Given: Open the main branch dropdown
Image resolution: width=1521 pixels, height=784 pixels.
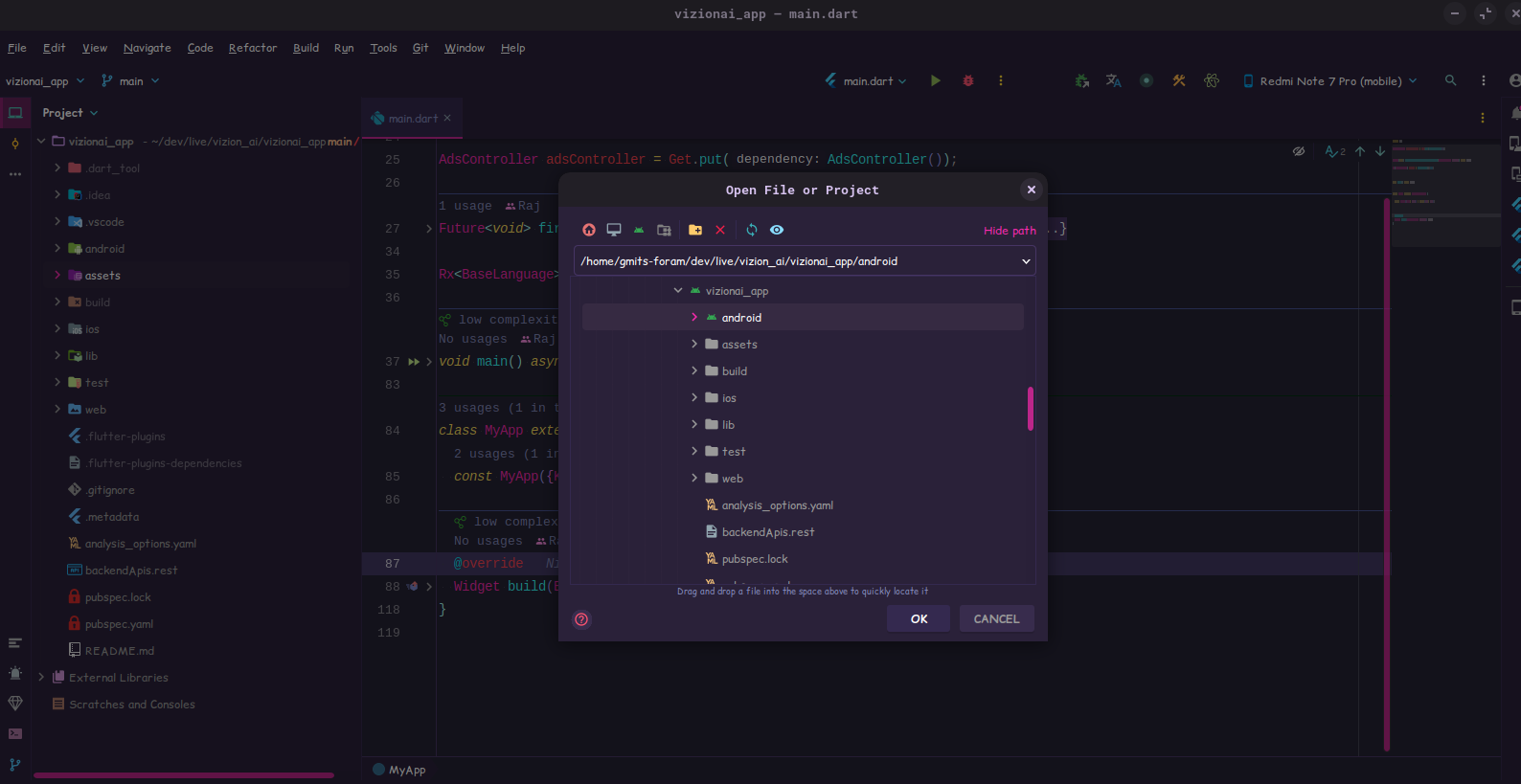Looking at the screenshot, I should pos(130,81).
